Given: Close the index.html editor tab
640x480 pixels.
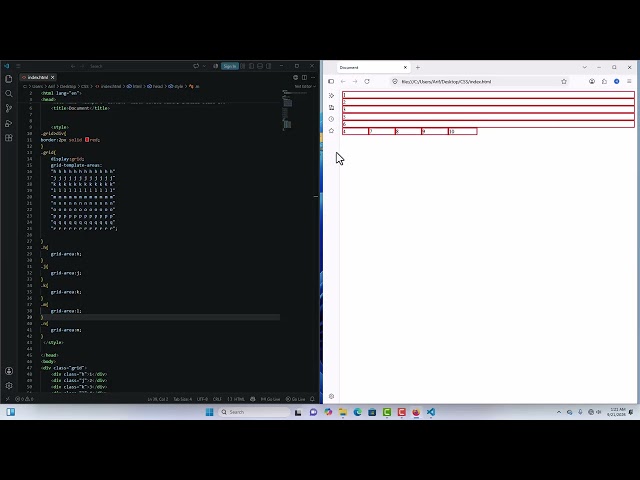Looking at the screenshot, I should click(x=53, y=77).
